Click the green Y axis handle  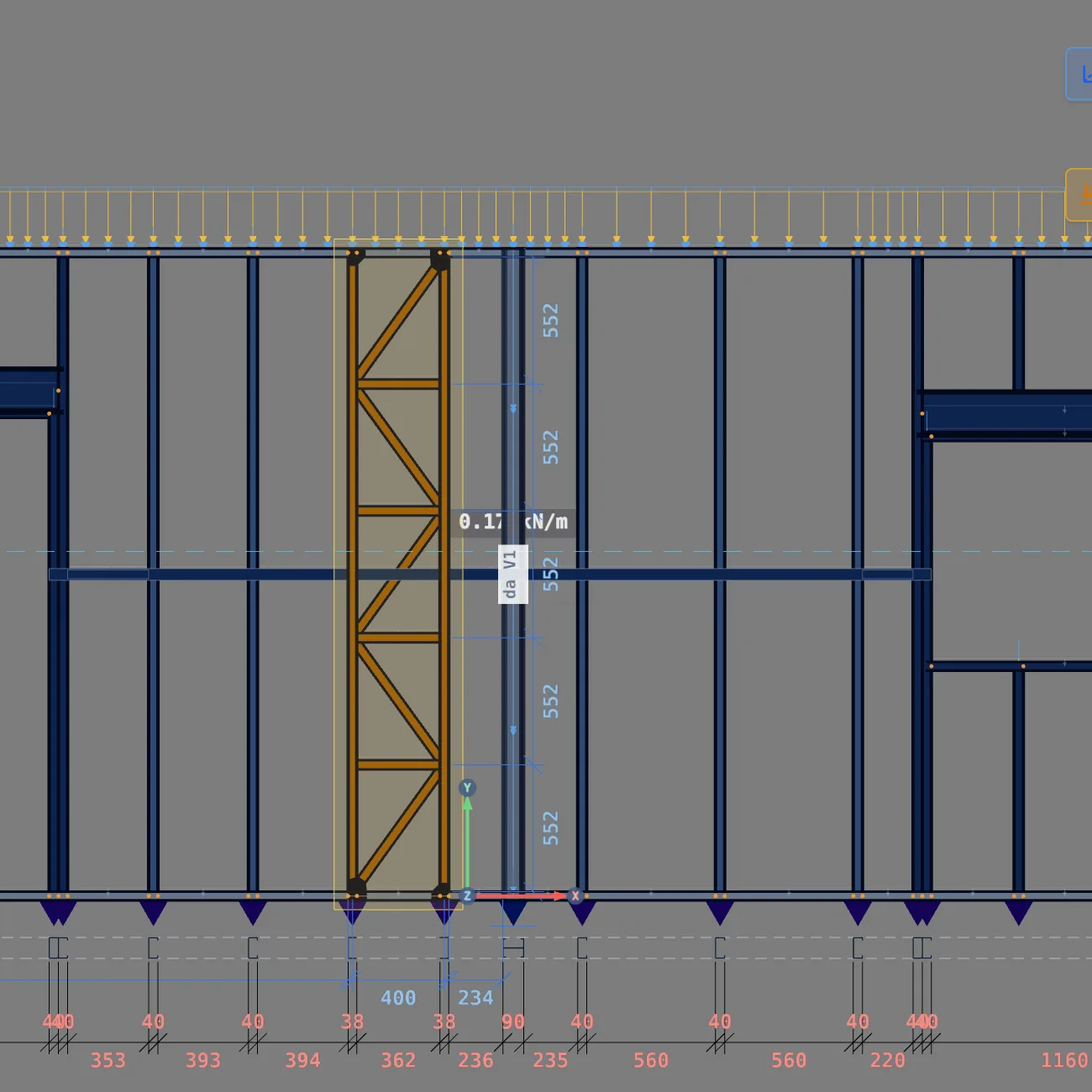point(467,788)
